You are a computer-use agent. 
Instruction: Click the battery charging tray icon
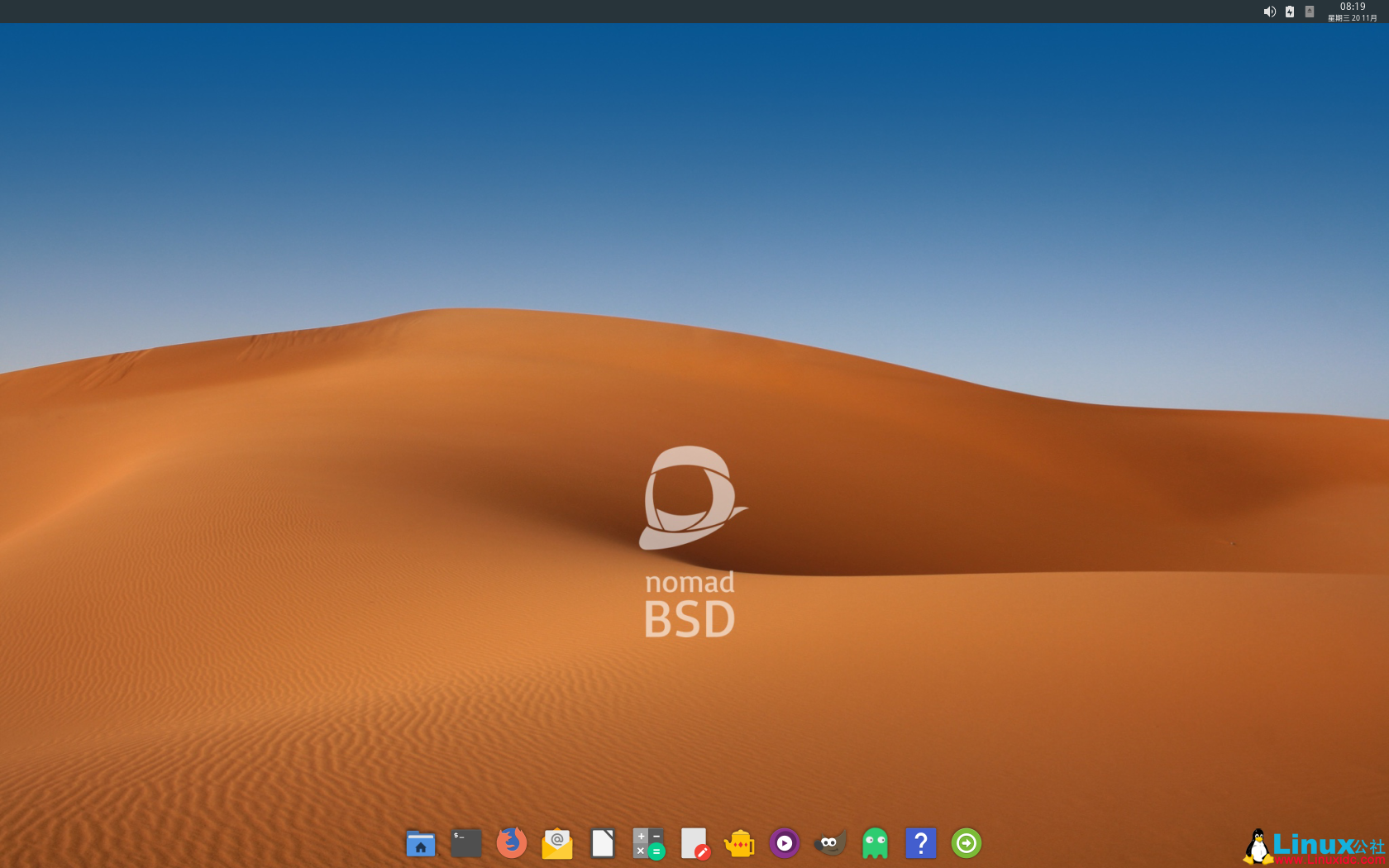(x=1290, y=12)
